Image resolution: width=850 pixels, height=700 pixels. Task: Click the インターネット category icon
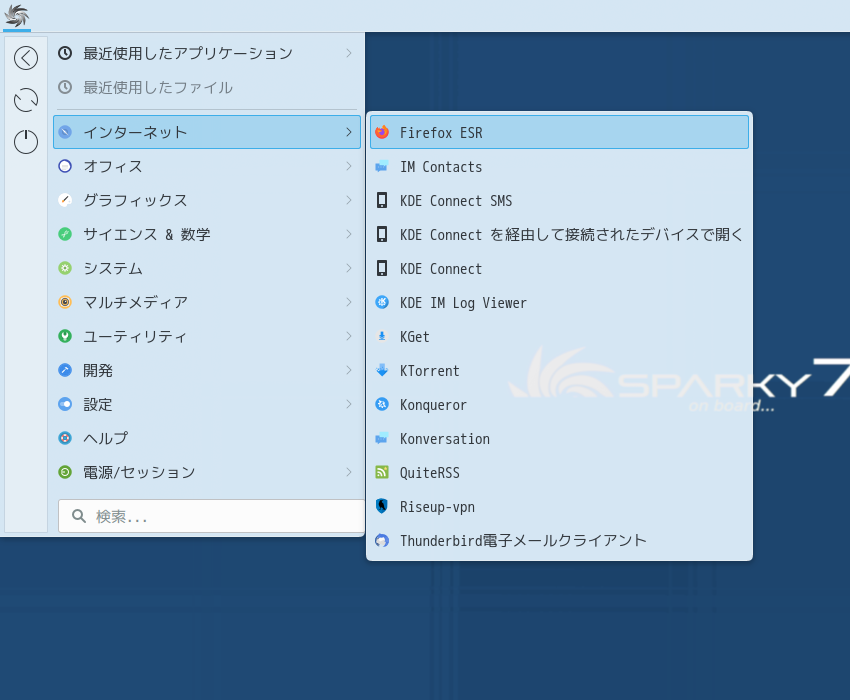pos(65,132)
